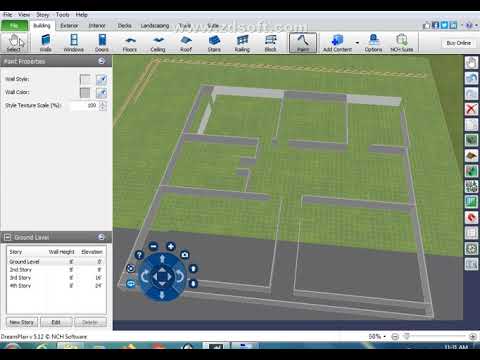Activate the Paint tool
Image resolution: width=480 pixels, height=360 pixels.
pos(303,43)
